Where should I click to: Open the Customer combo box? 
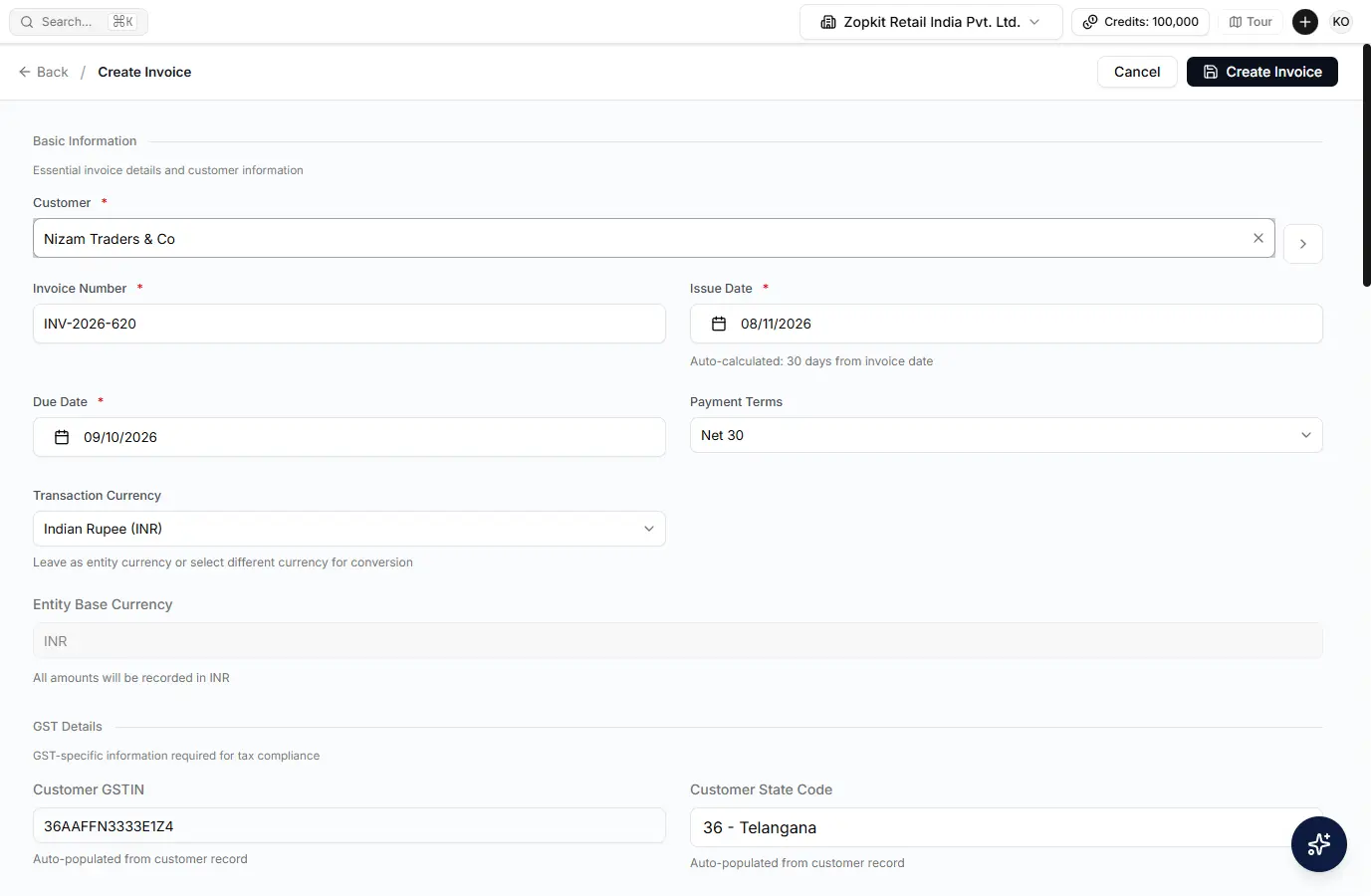tap(653, 238)
